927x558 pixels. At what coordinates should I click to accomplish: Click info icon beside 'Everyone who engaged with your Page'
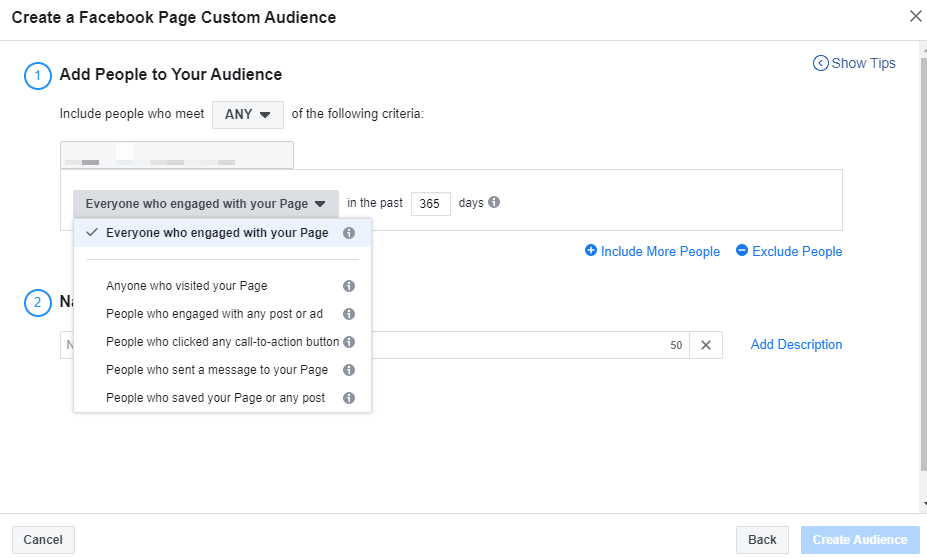tap(349, 233)
